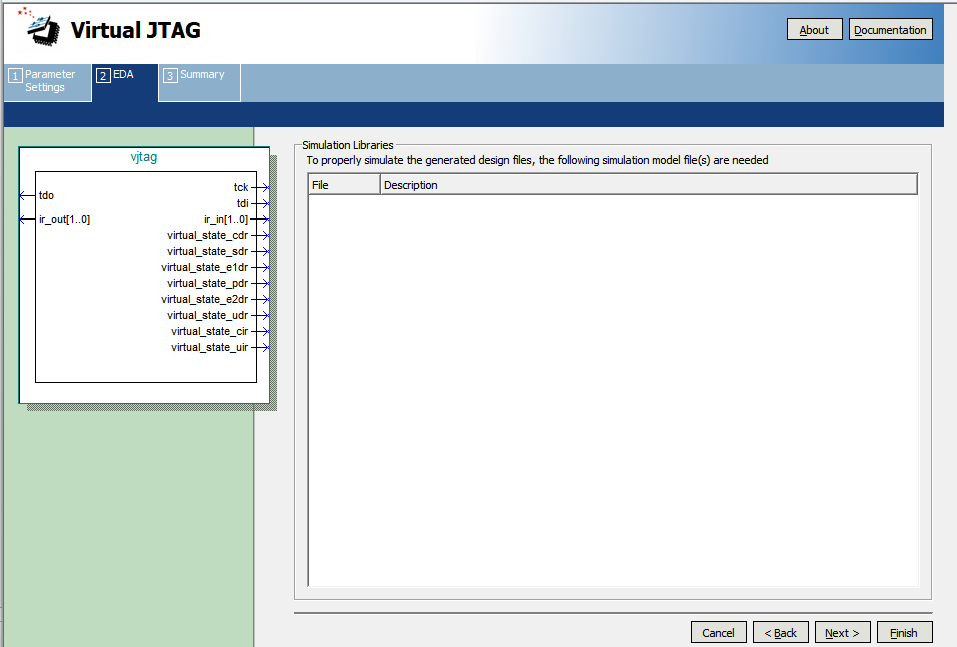
Task: Select the vjtag block title
Action: click(143, 157)
